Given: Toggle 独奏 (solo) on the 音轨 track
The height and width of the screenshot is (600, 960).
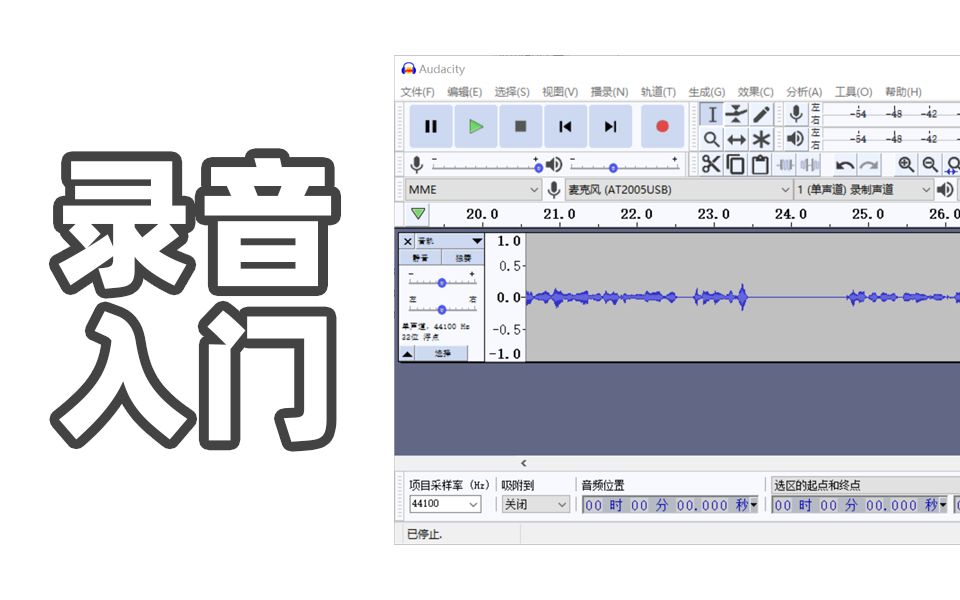Looking at the screenshot, I should (x=463, y=257).
